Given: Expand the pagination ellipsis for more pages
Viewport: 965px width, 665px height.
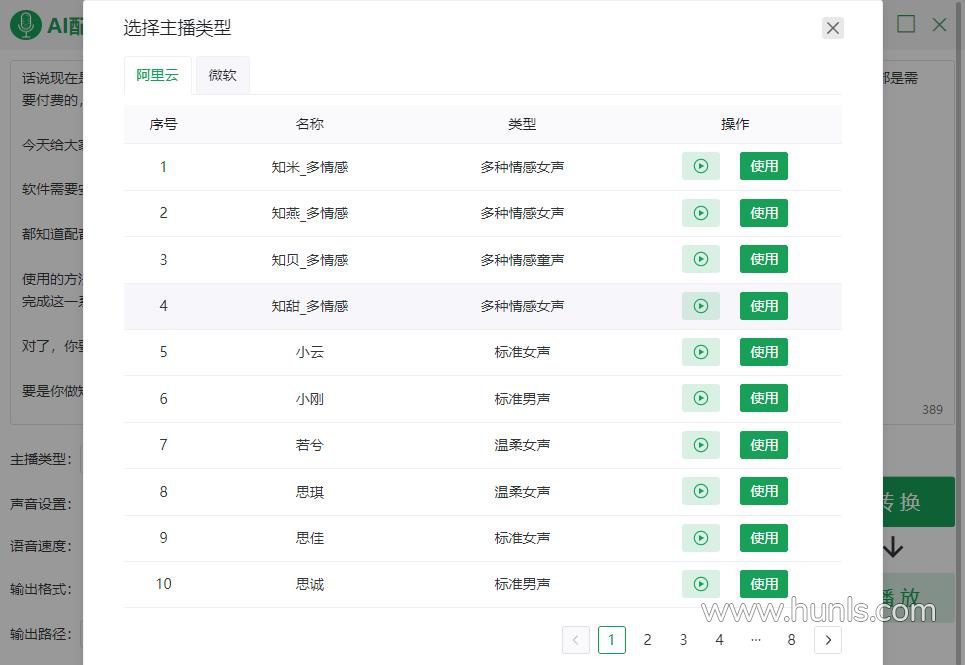Looking at the screenshot, I should 755,640.
